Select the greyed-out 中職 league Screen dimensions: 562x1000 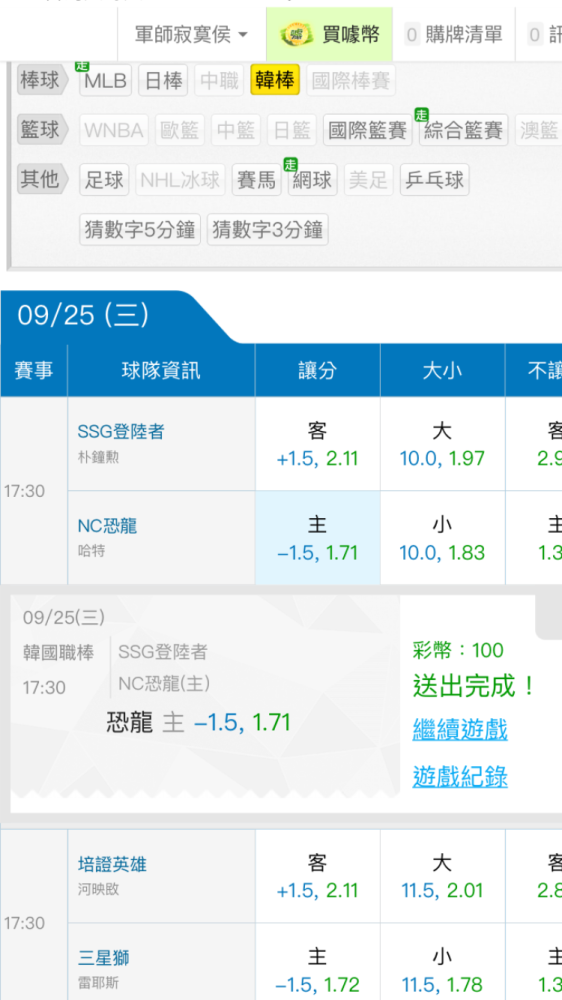point(219,81)
